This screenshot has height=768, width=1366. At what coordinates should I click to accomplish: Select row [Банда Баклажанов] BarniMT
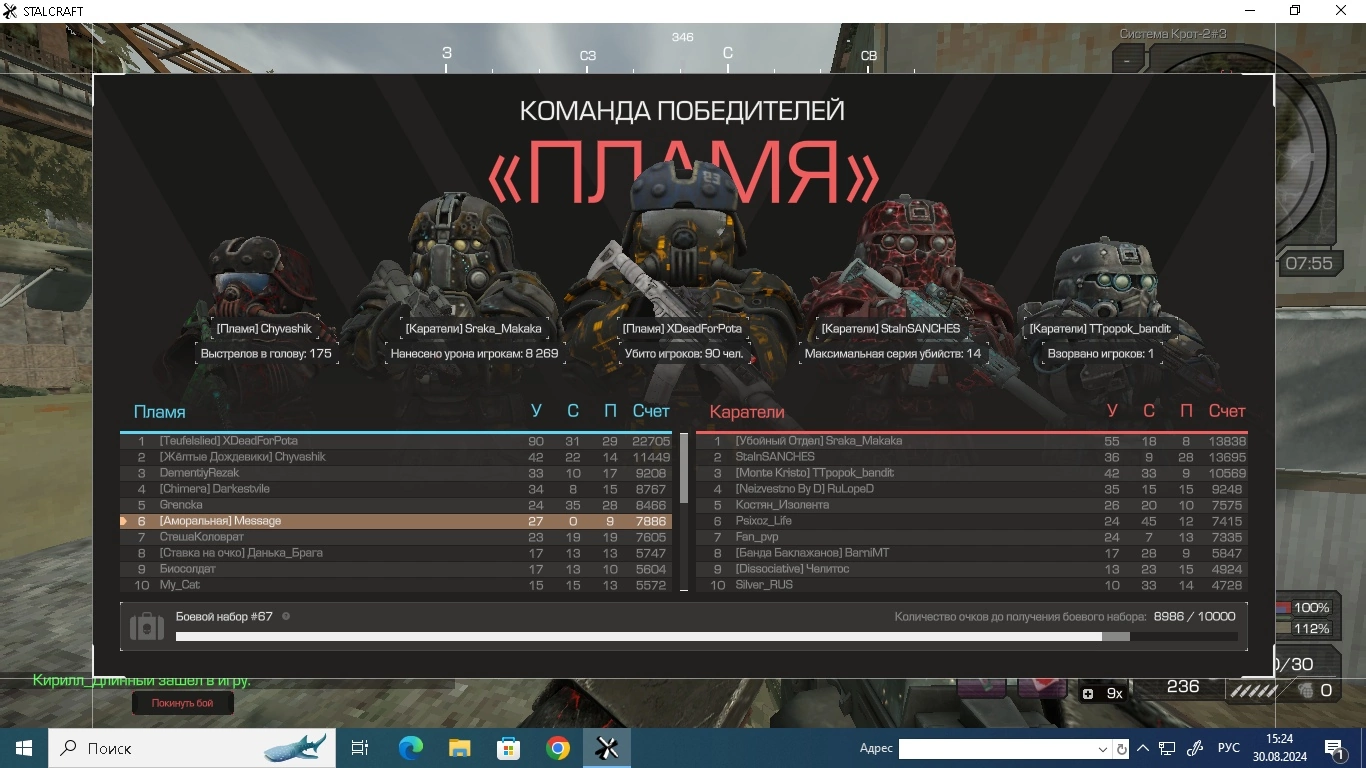(x=972, y=553)
